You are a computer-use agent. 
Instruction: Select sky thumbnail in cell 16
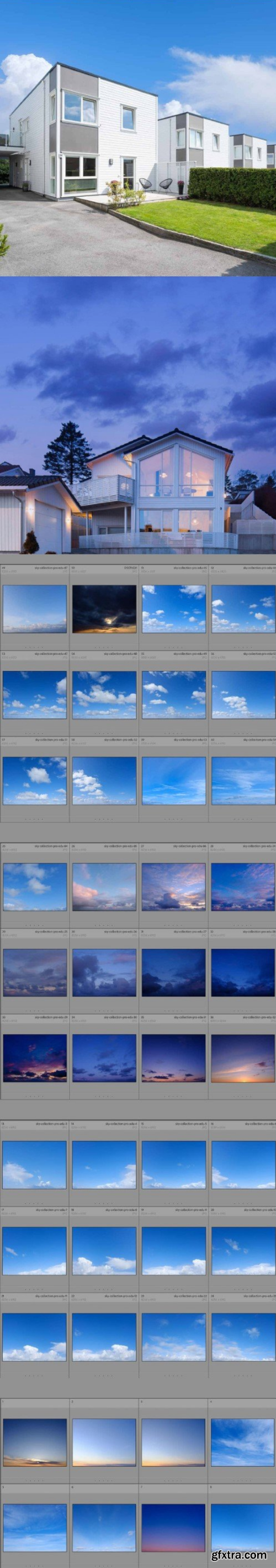(243, 1165)
